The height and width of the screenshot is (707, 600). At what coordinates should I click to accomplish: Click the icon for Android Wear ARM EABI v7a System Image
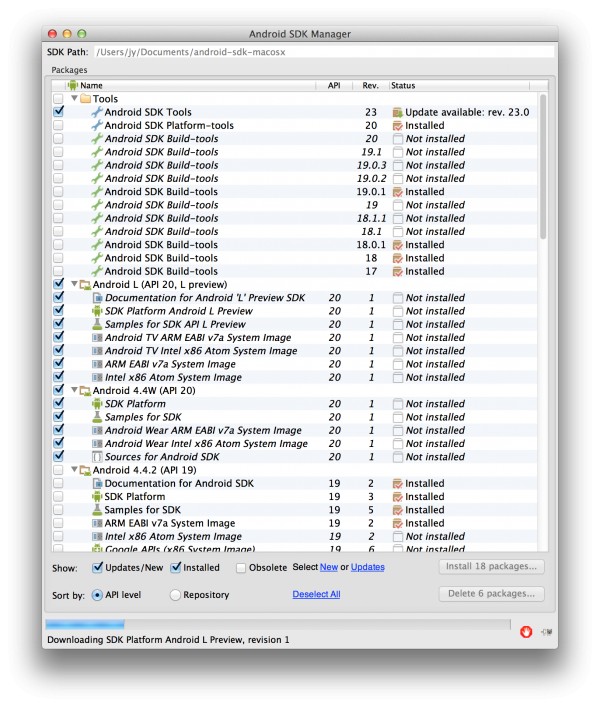(97, 431)
